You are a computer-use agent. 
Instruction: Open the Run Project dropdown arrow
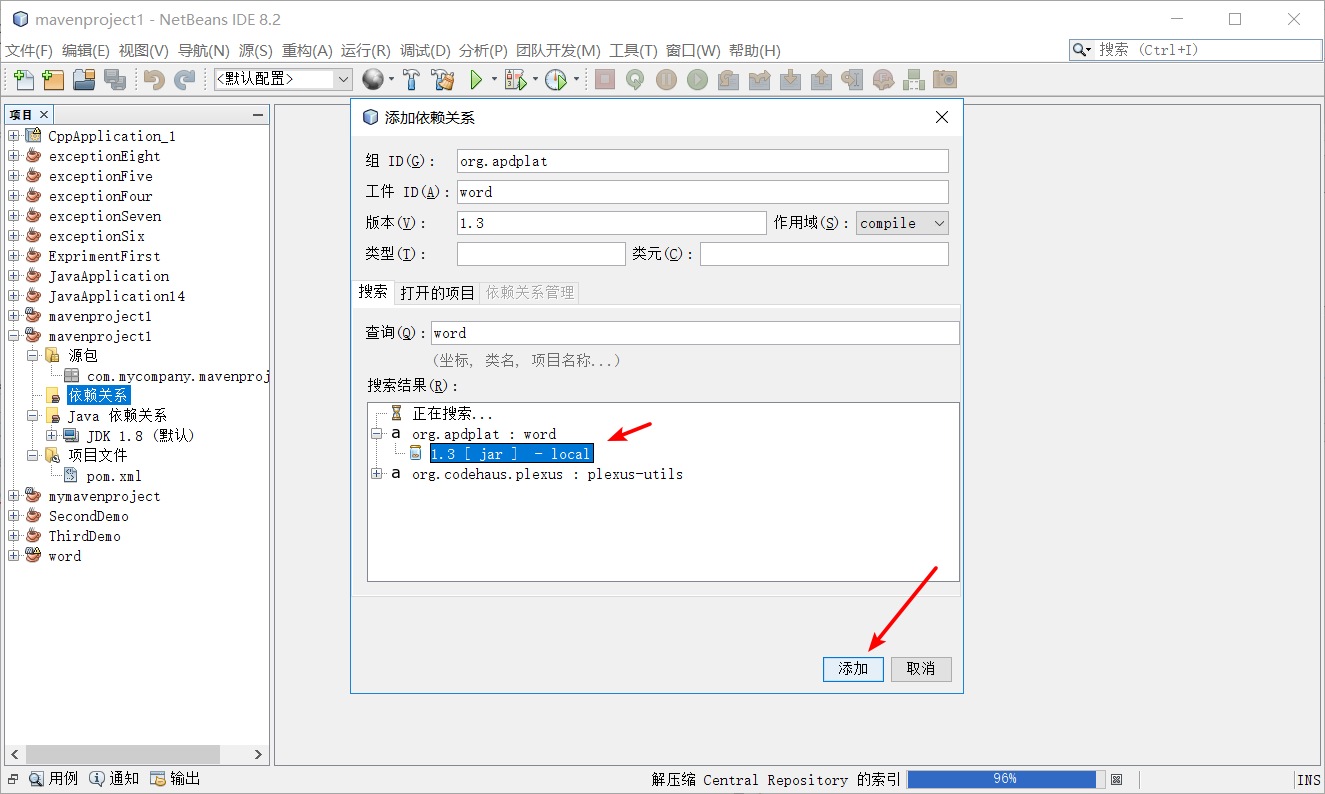tap(494, 79)
